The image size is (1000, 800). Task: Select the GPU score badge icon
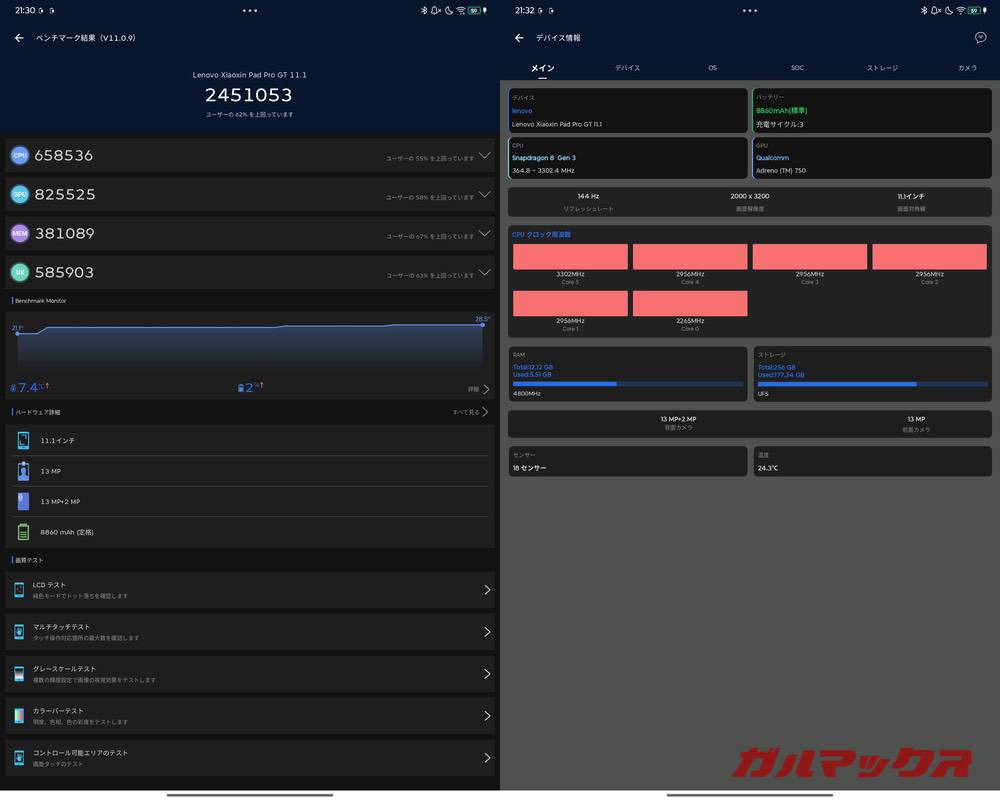19,194
